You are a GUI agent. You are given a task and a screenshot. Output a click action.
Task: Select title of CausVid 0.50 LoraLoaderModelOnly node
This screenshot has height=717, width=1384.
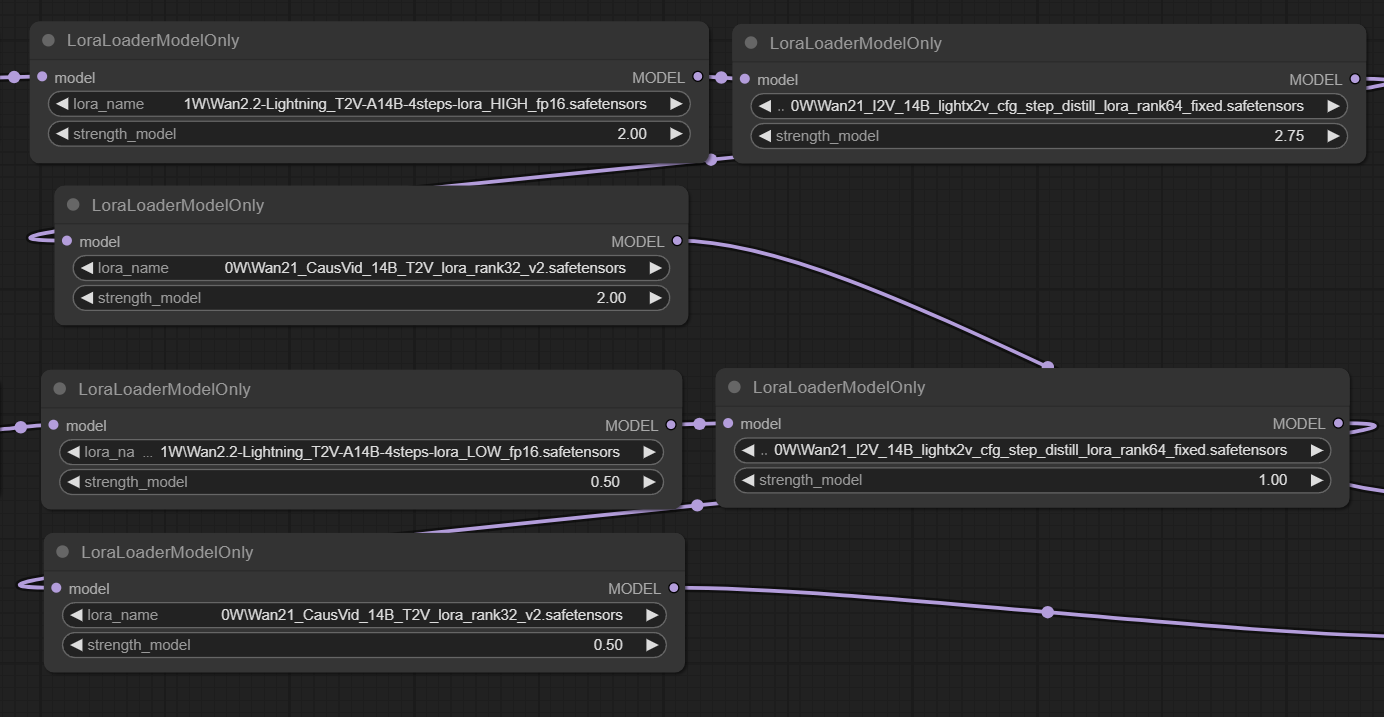pyautogui.click(x=167, y=552)
